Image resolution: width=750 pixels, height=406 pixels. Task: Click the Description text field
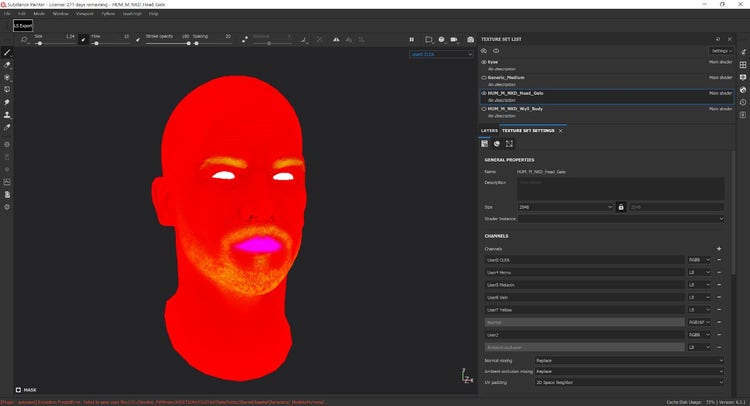(x=621, y=188)
